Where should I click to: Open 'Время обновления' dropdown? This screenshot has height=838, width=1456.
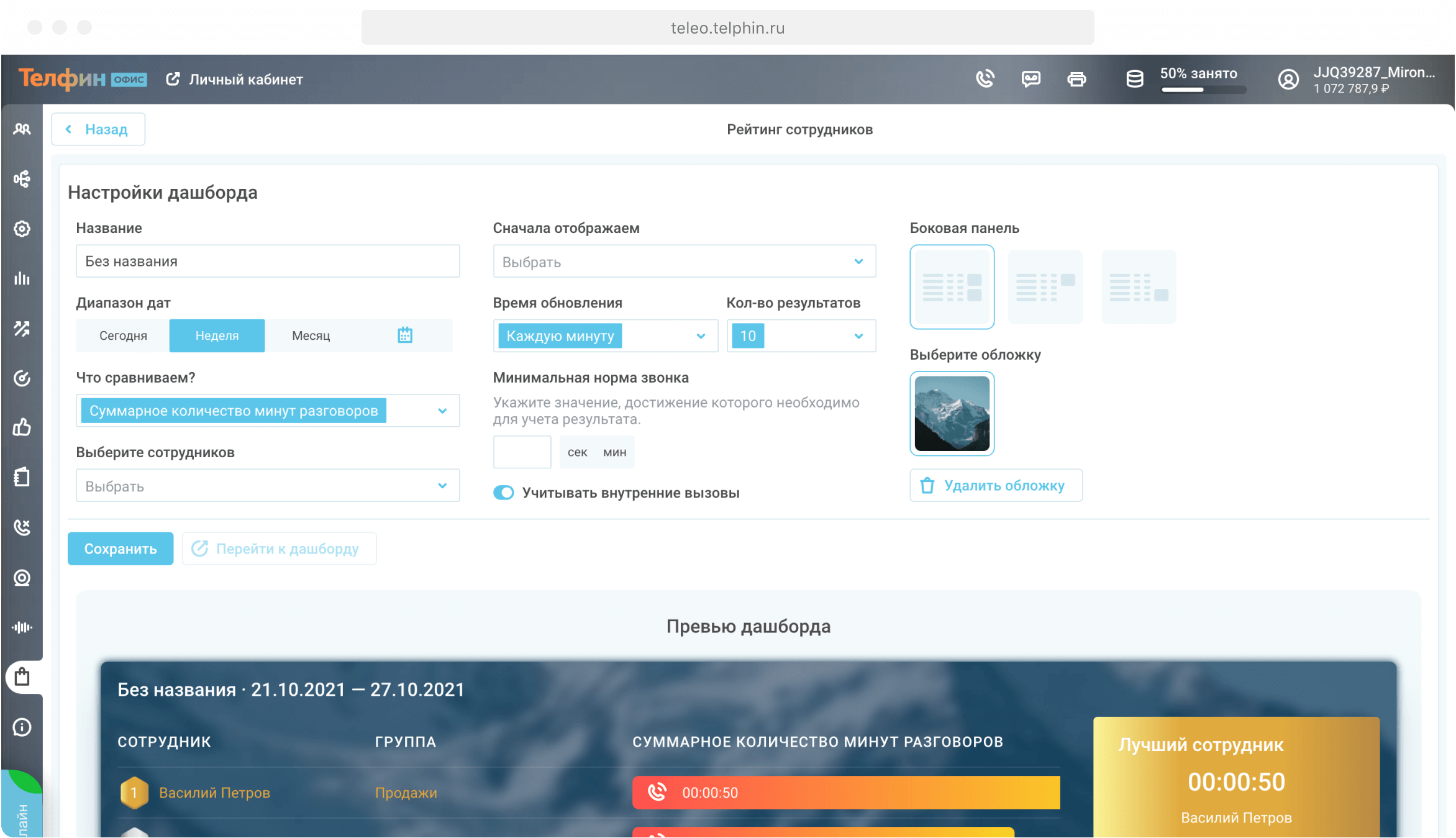point(605,336)
